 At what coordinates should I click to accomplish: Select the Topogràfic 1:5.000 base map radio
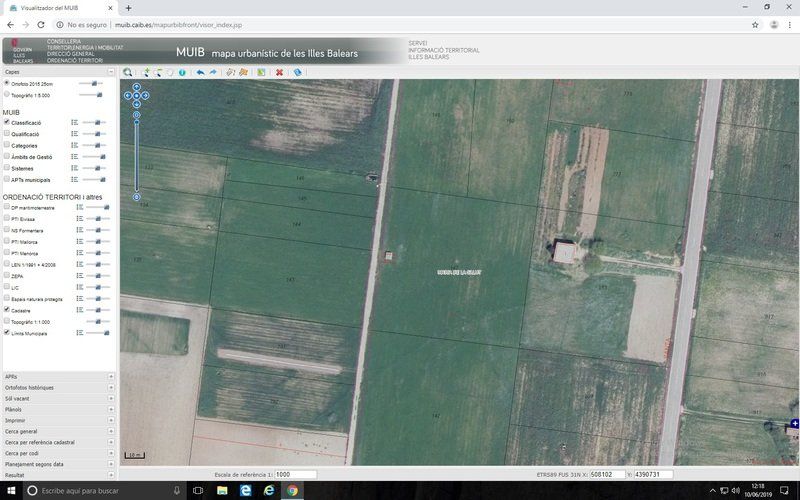point(7,95)
